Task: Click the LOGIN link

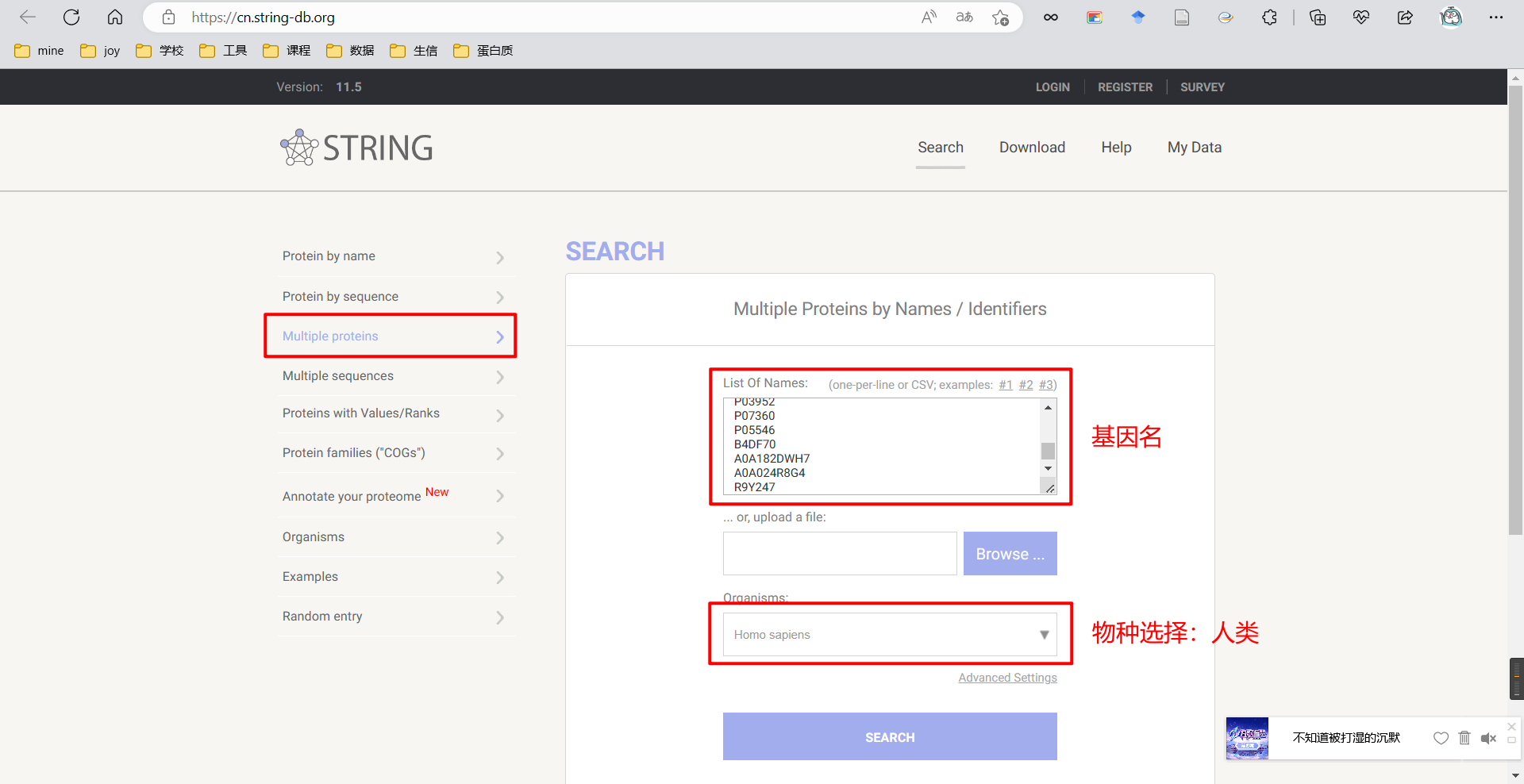Action: coord(1053,87)
